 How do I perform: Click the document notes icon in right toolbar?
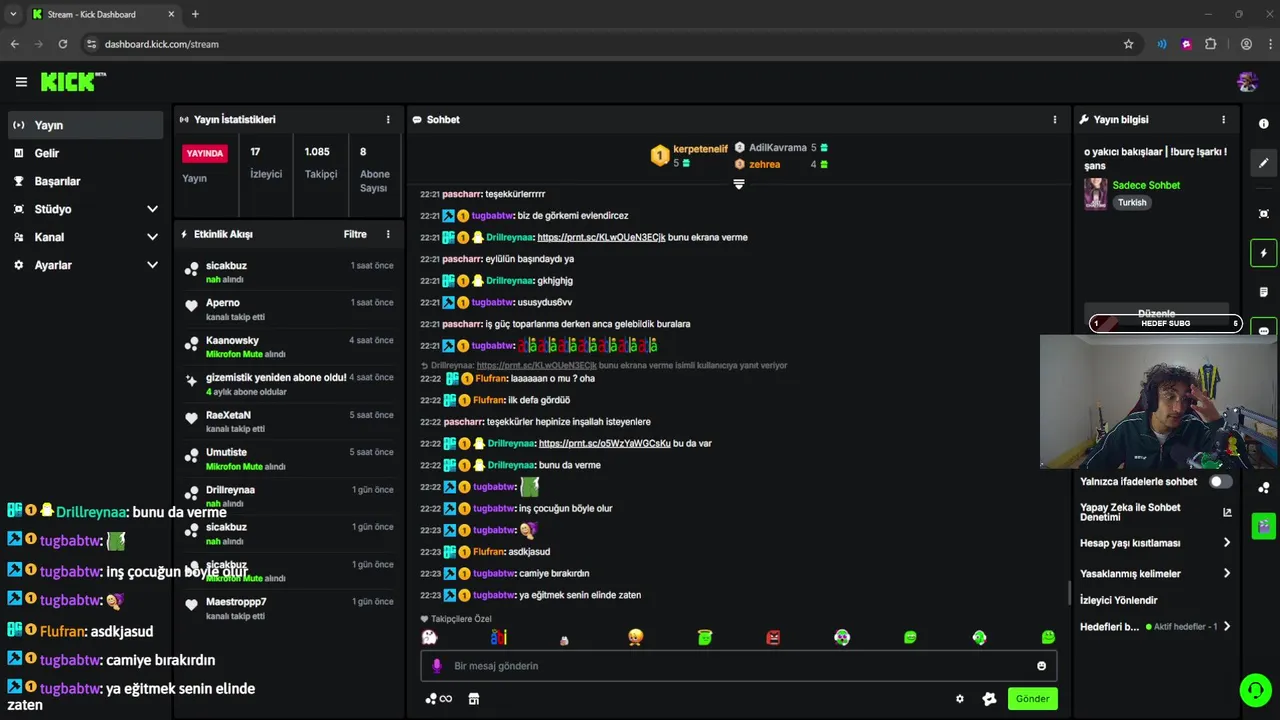pyautogui.click(x=1264, y=292)
